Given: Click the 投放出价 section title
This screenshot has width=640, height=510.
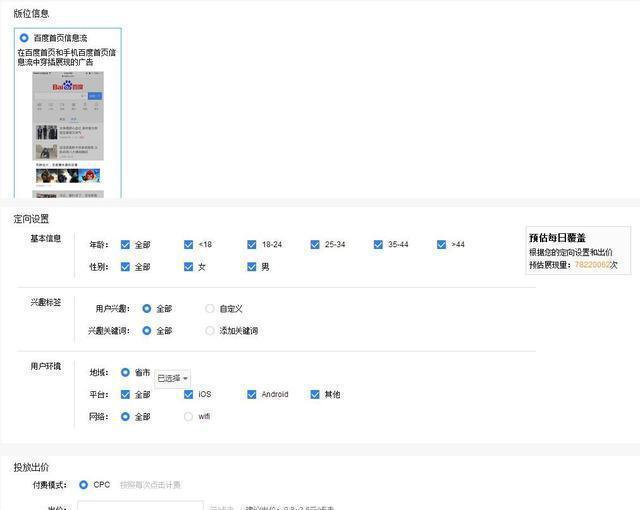Looking at the screenshot, I should pos(31,467).
